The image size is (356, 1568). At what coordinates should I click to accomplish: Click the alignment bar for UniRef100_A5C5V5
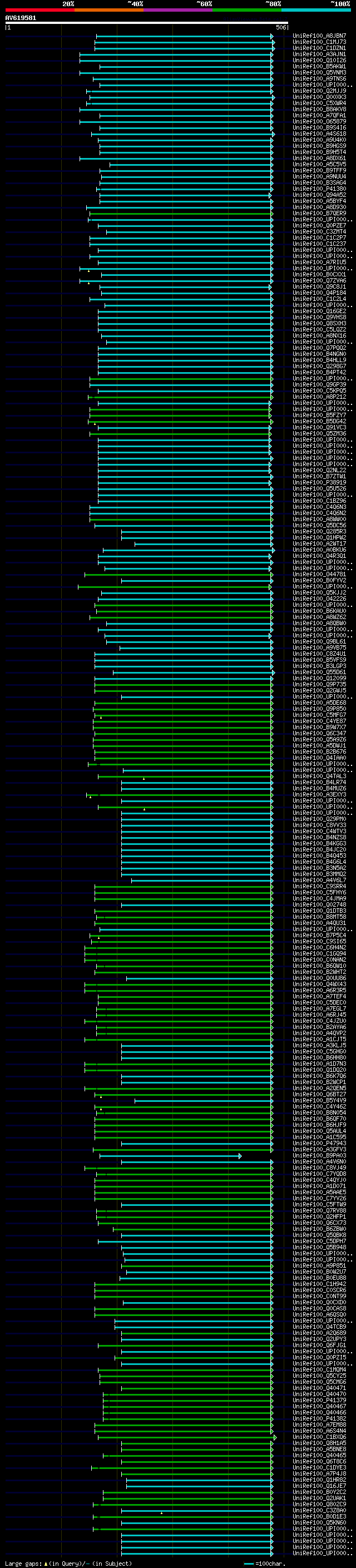point(191,164)
